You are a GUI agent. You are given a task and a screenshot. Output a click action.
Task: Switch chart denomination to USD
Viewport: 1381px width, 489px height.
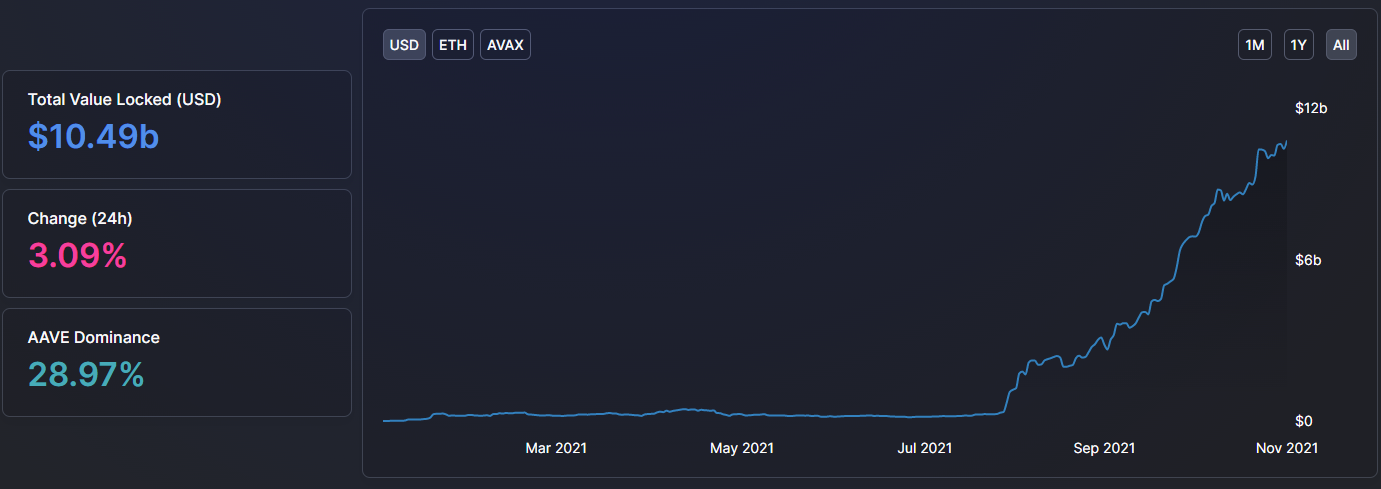click(404, 45)
